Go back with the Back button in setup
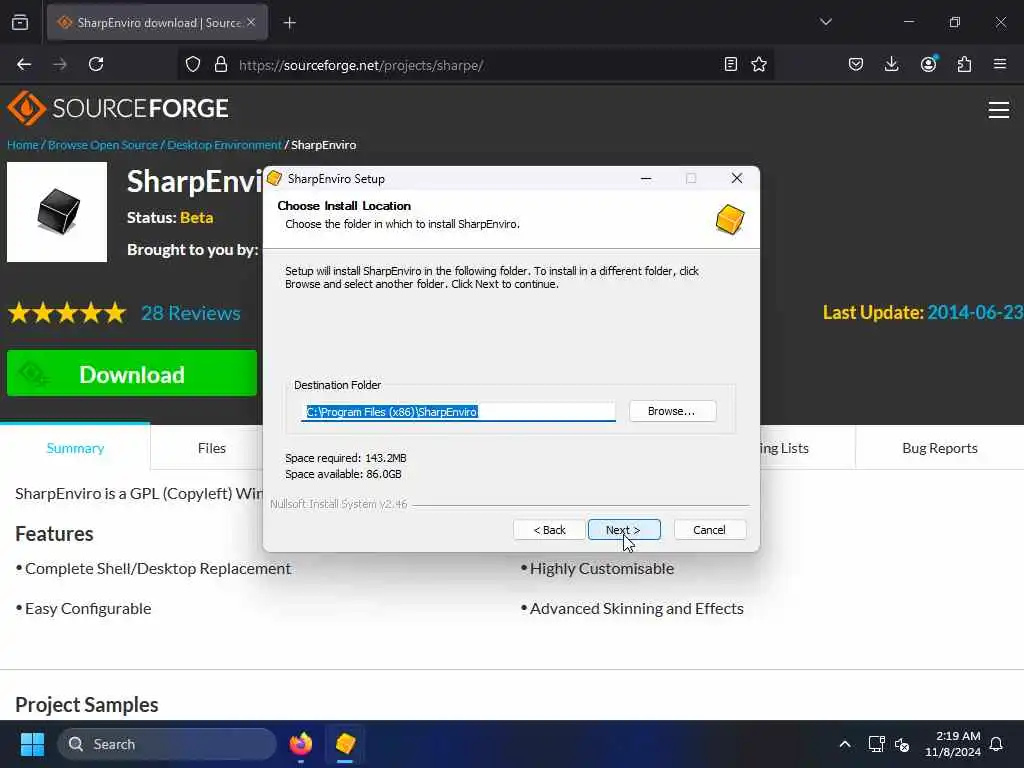1024x768 pixels. 549,530
